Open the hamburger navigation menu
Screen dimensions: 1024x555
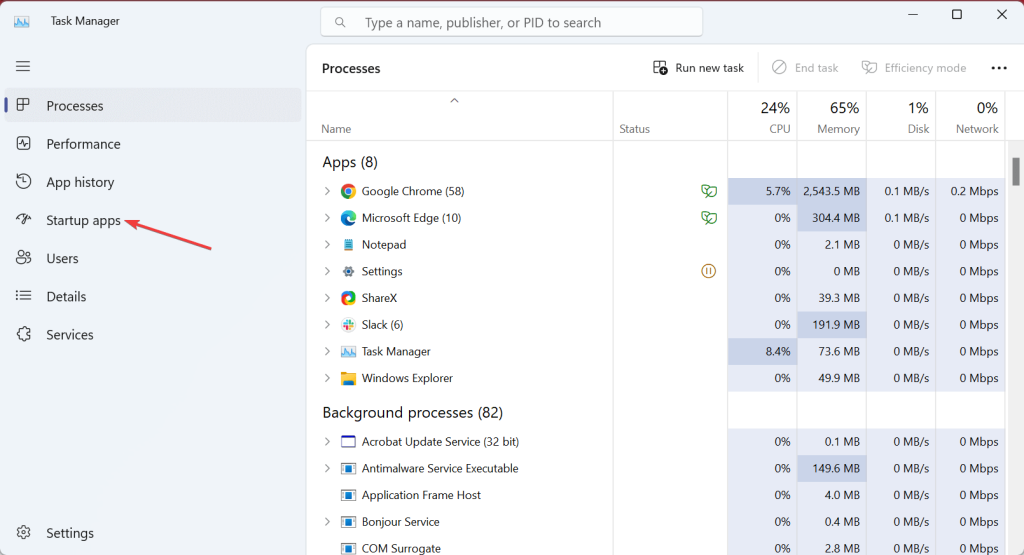pyautogui.click(x=23, y=66)
